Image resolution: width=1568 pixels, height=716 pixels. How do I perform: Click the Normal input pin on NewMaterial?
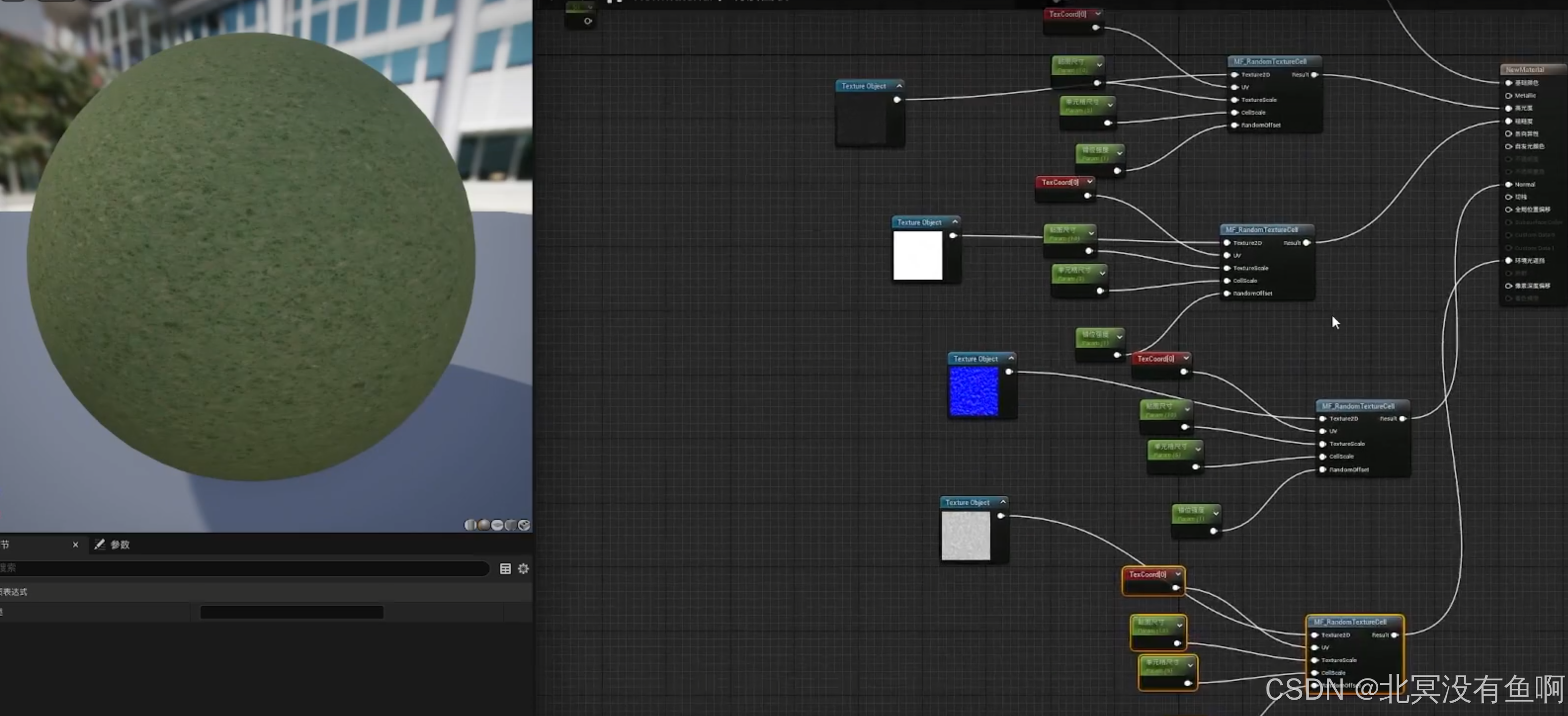(x=1509, y=184)
